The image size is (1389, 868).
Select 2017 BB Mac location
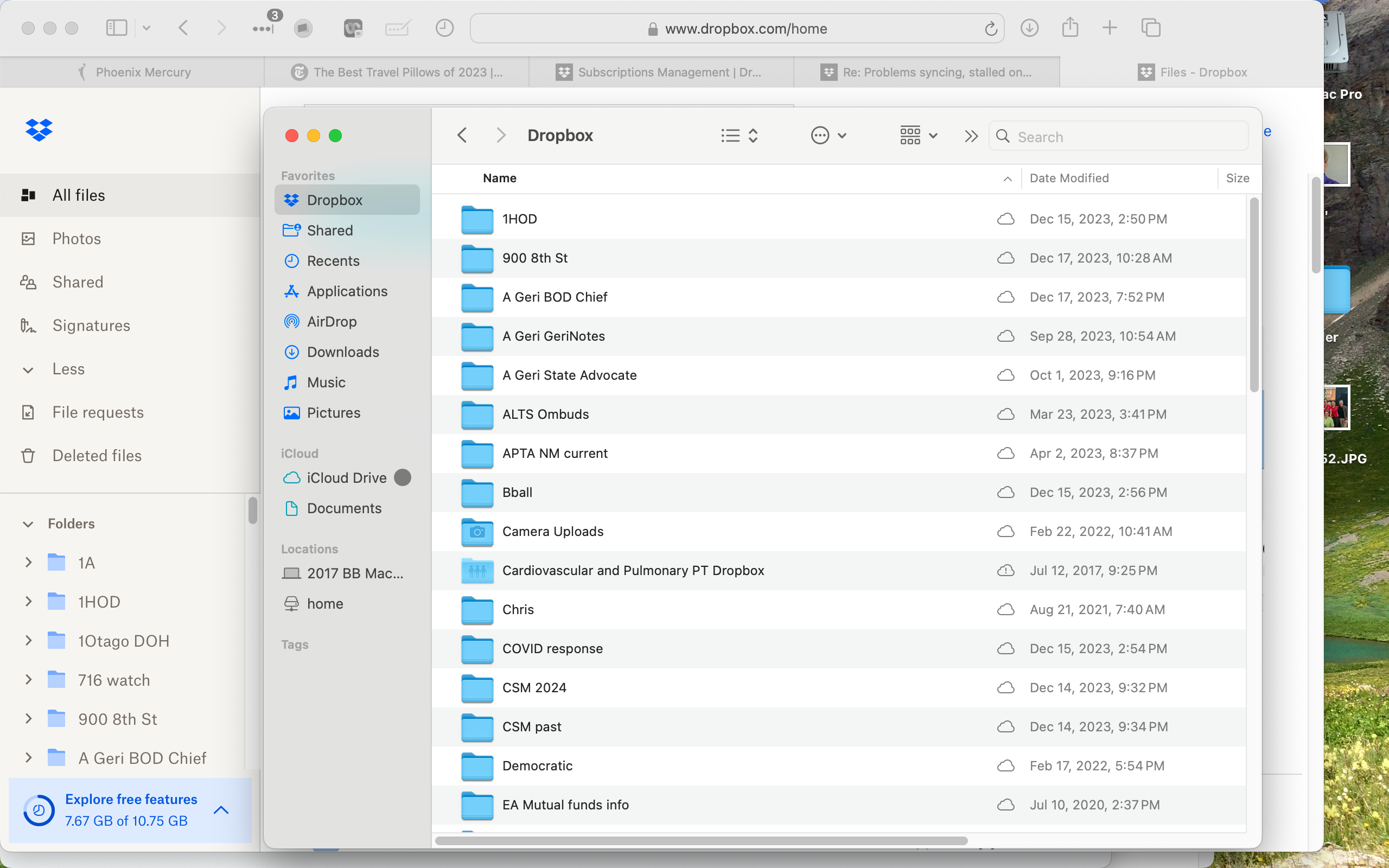347,573
